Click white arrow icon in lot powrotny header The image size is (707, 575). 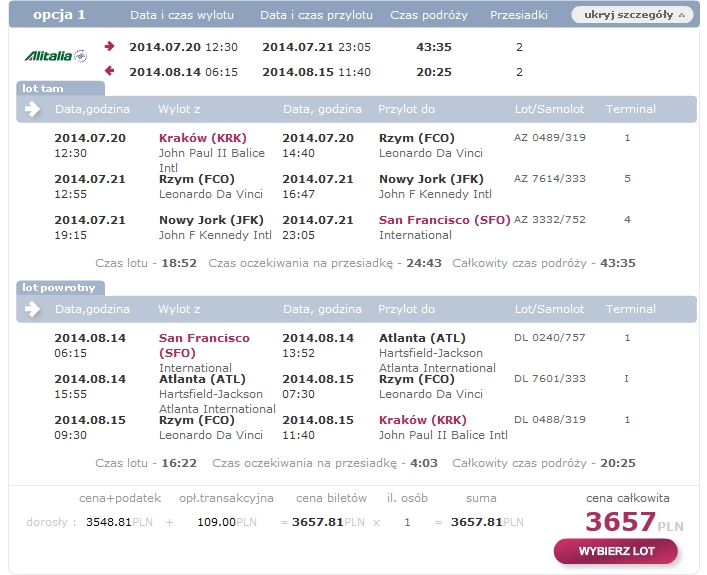pos(32,309)
